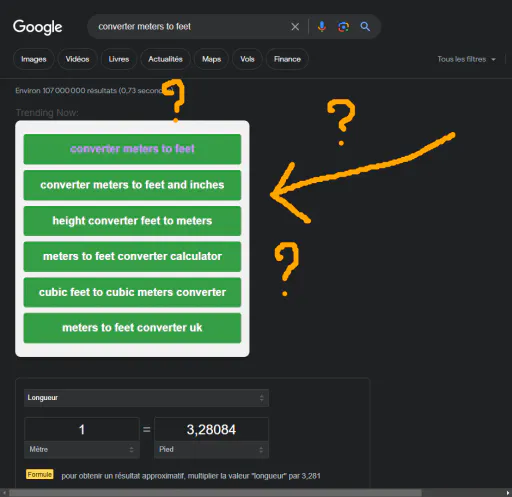Open the Mètre unit selector
Image resolution: width=512 pixels, height=497 pixels.
[82, 449]
